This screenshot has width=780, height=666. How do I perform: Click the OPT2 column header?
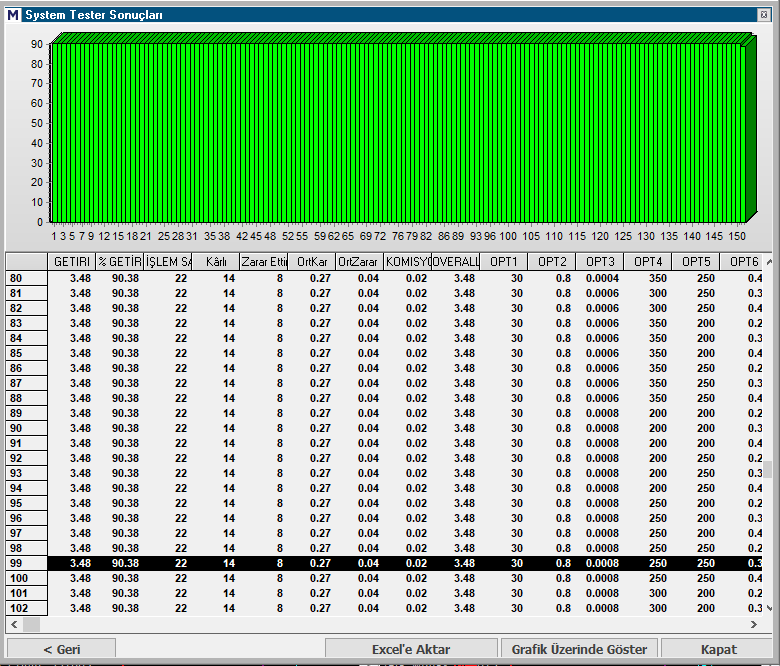click(x=552, y=262)
